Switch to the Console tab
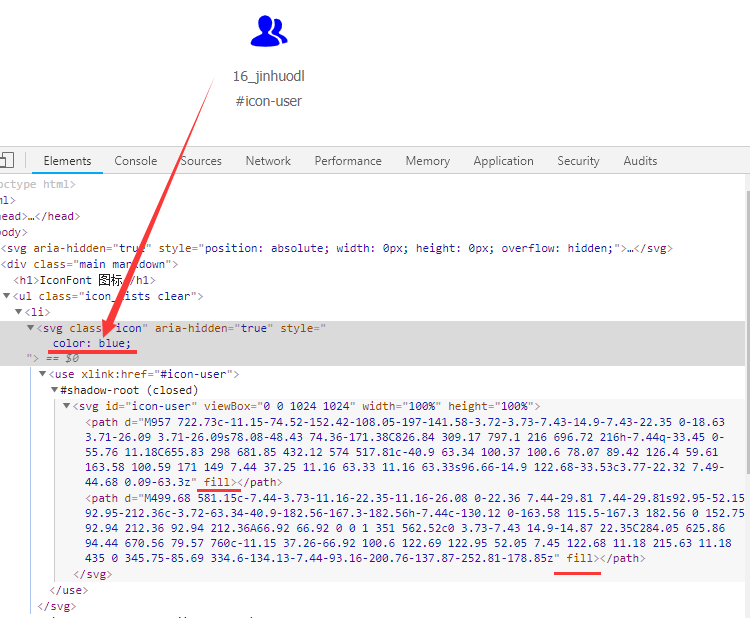 point(136,161)
